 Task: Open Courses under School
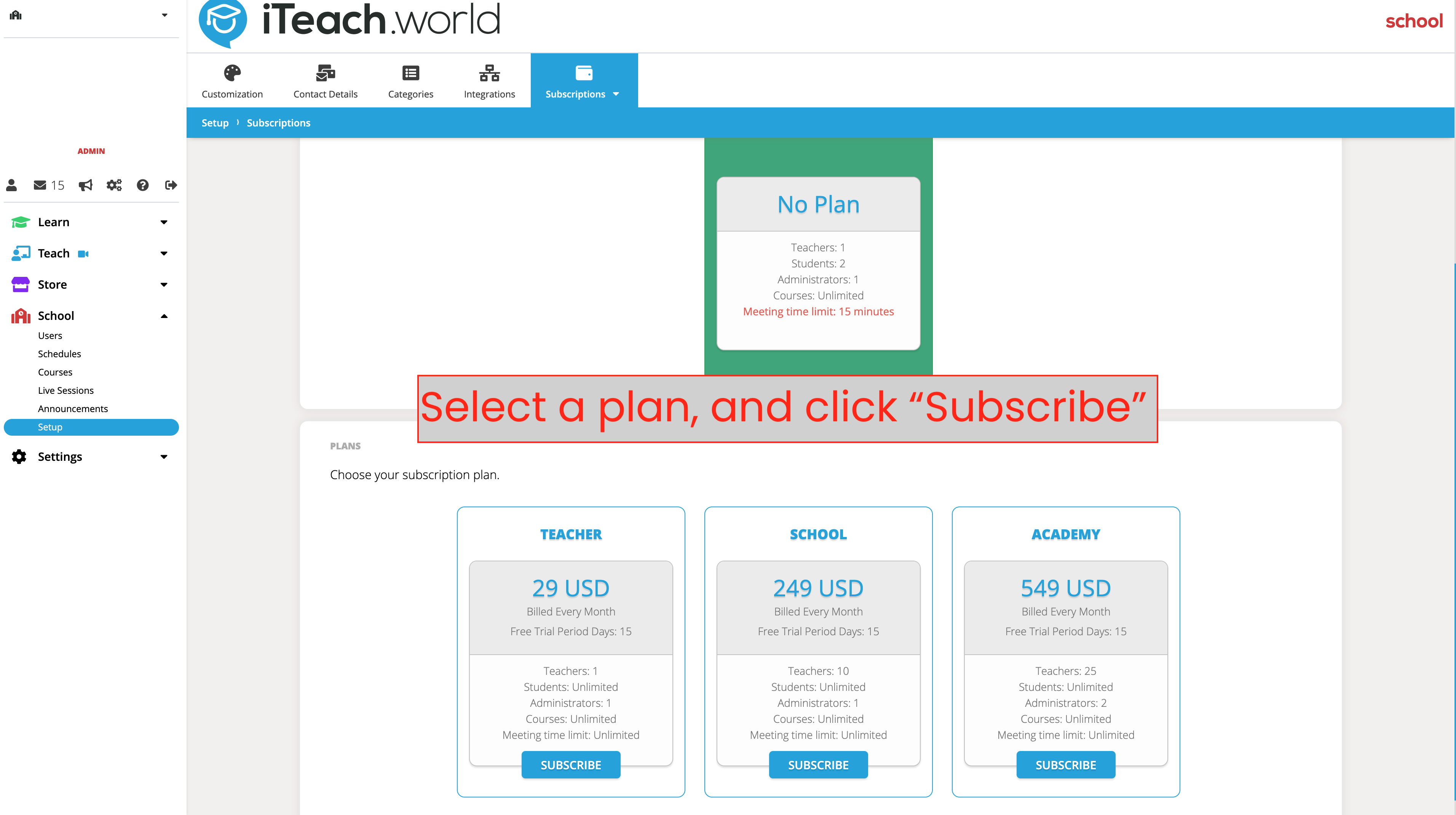pos(55,372)
